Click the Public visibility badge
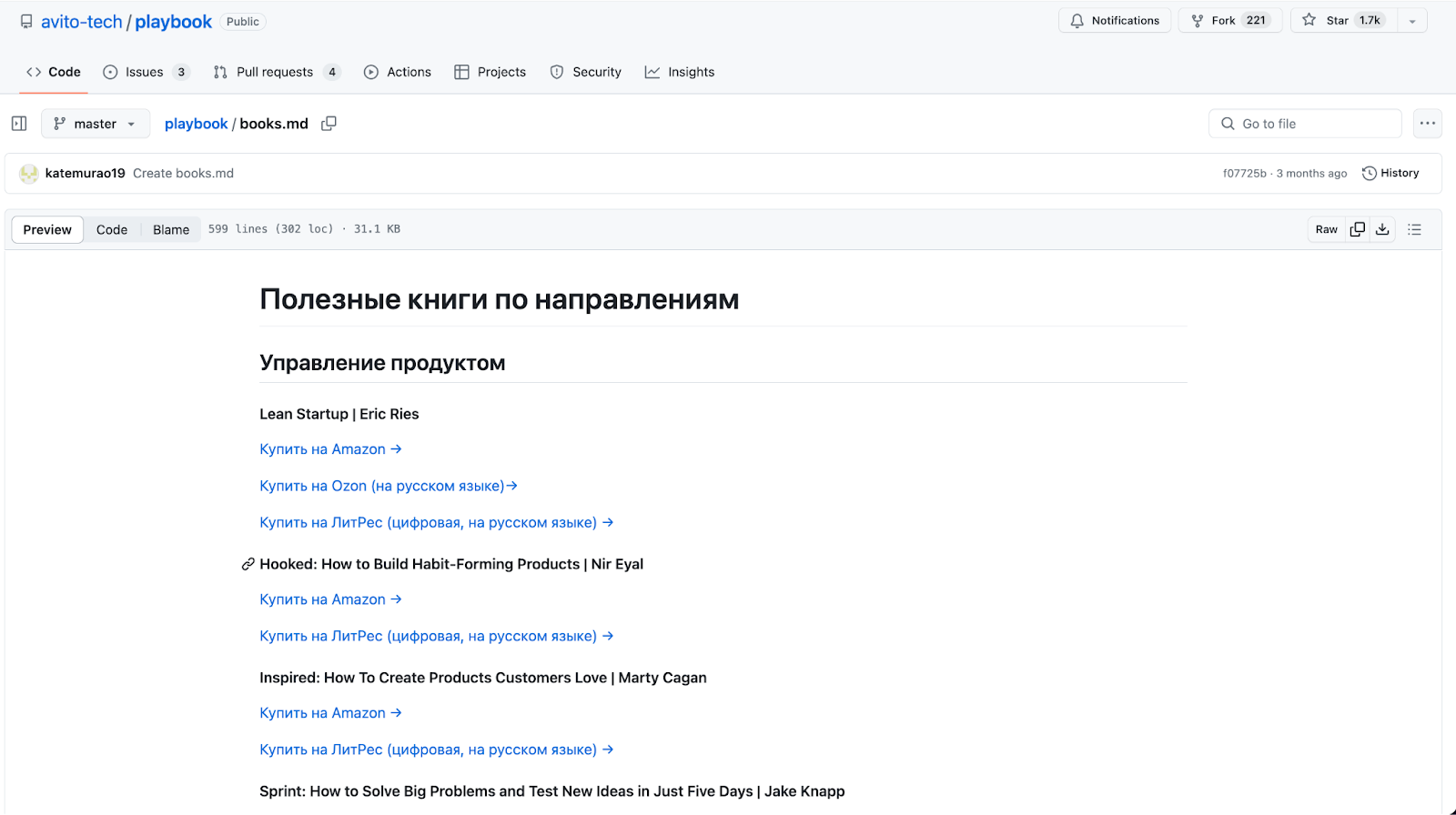The width and height of the screenshot is (1456, 815). coord(243,22)
